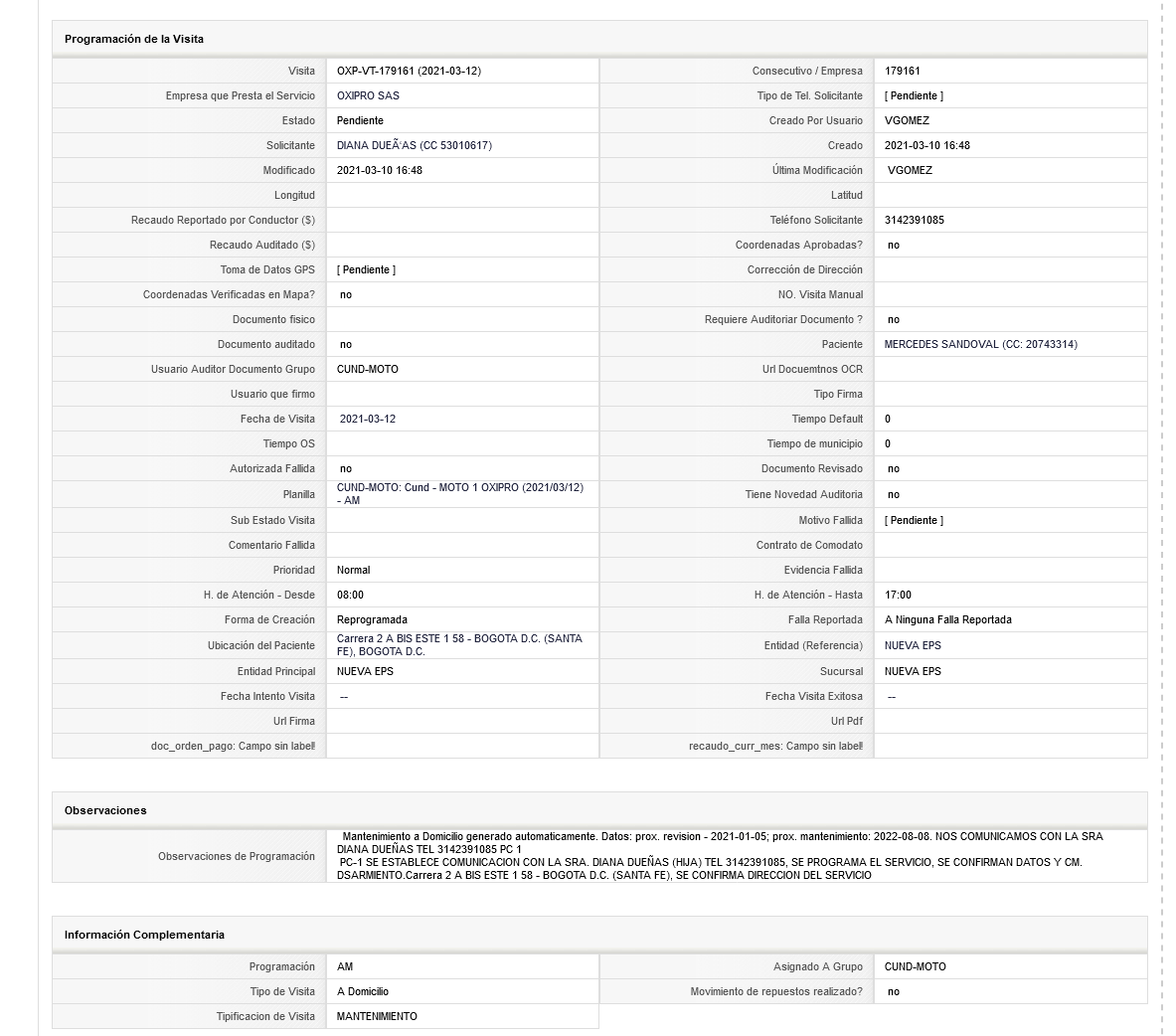Select Tipificacion de Visita value MANTENIMIENTO
Viewport: 1176px width, 1036px height.
[377, 1016]
